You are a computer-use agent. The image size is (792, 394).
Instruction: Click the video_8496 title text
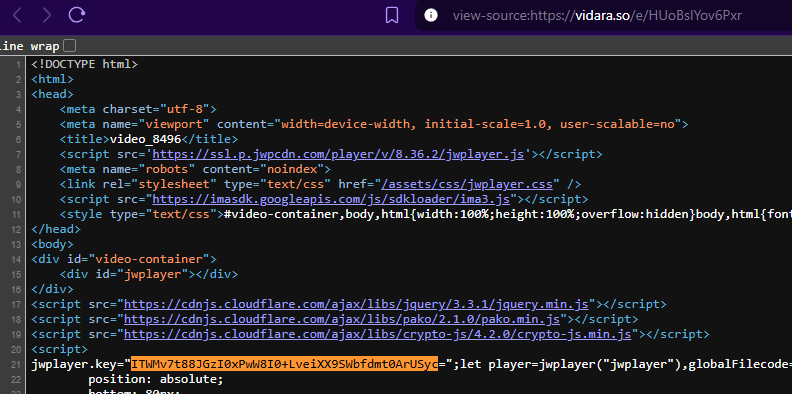(145, 139)
